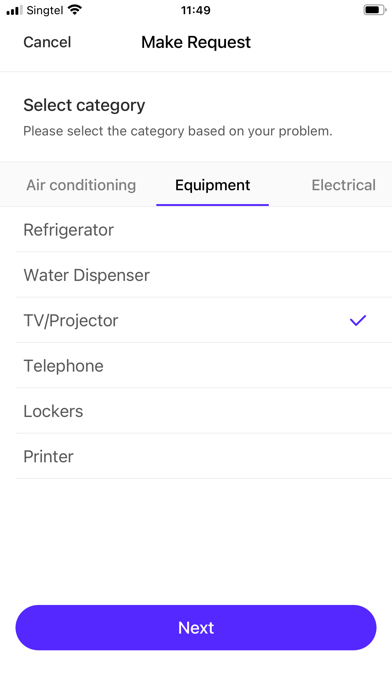This screenshot has width=392, height=696.
Task: Tap the Singtel carrier label
Action: tap(45, 10)
